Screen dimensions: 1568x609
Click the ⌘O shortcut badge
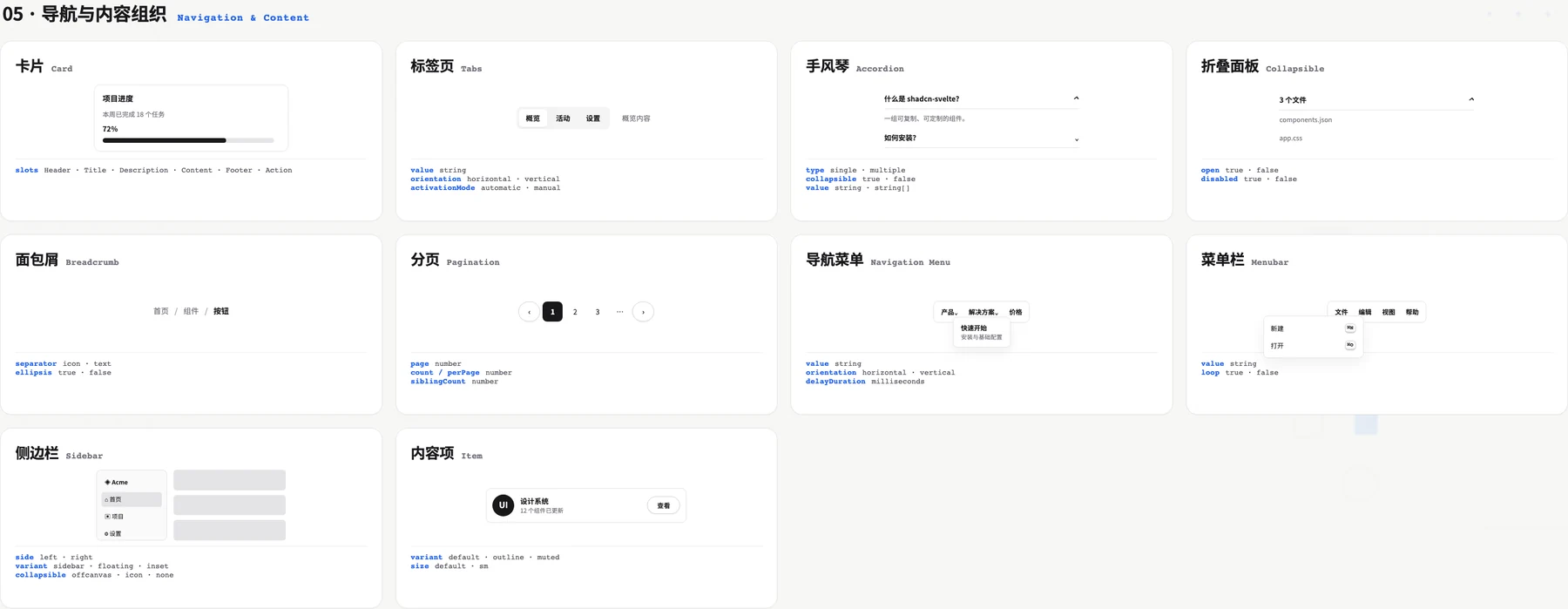click(x=1350, y=345)
